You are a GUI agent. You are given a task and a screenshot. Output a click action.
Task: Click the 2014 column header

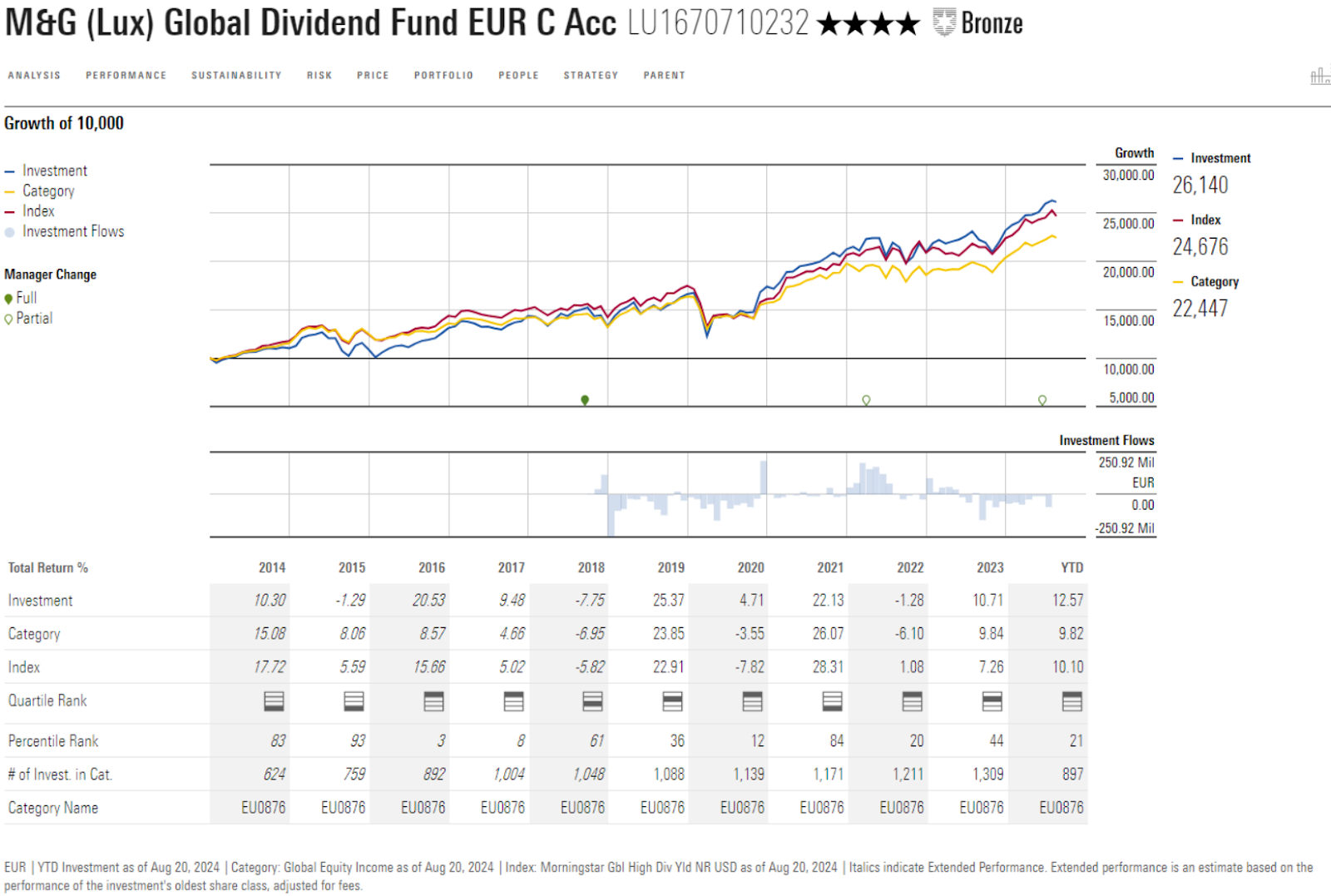(272, 567)
